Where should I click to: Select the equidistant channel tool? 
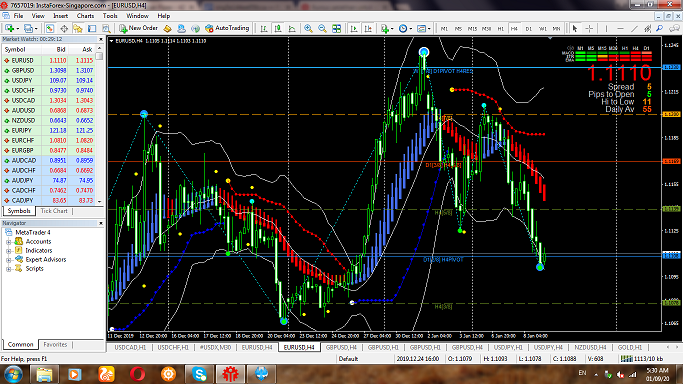tap(647, 28)
